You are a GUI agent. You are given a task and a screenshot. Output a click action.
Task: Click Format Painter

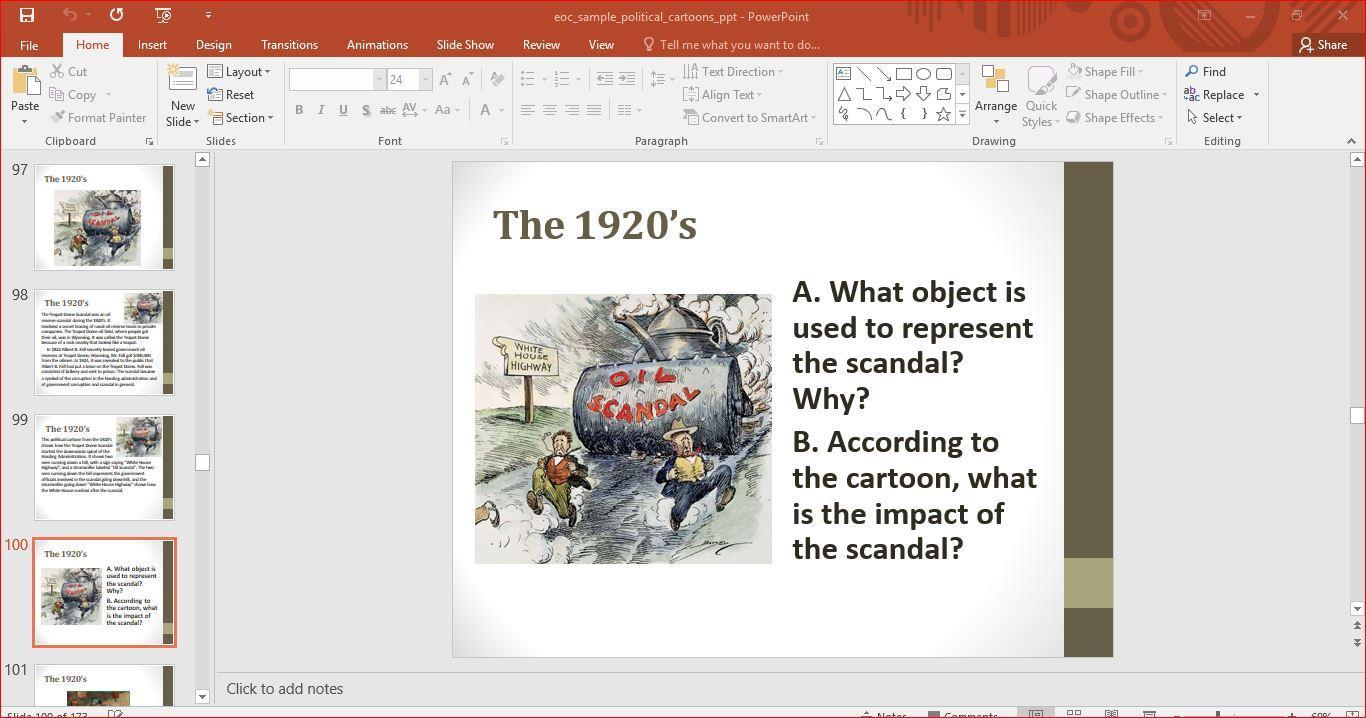98,118
